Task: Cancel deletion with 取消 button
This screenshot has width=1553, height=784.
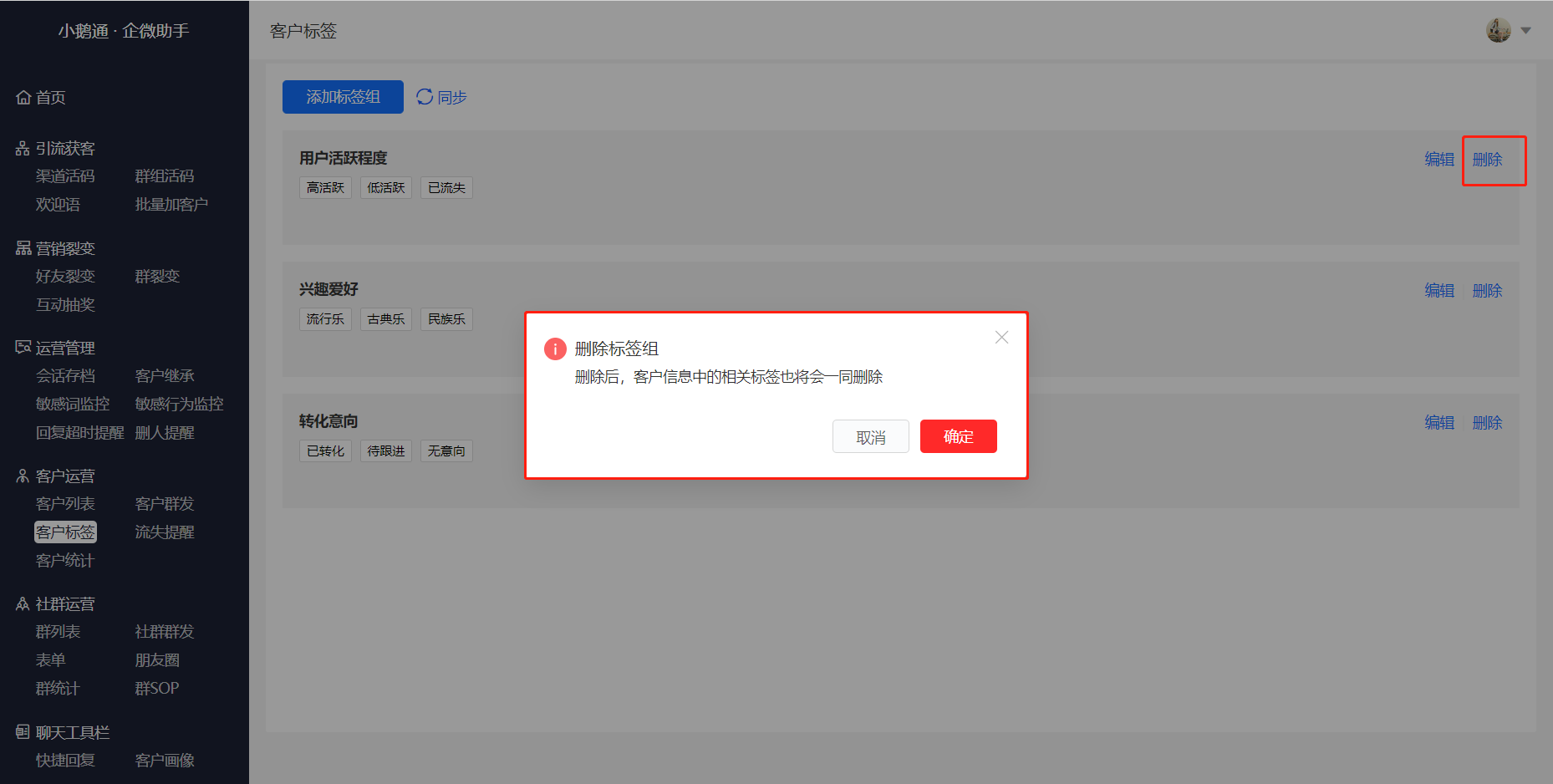Action: 871,436
